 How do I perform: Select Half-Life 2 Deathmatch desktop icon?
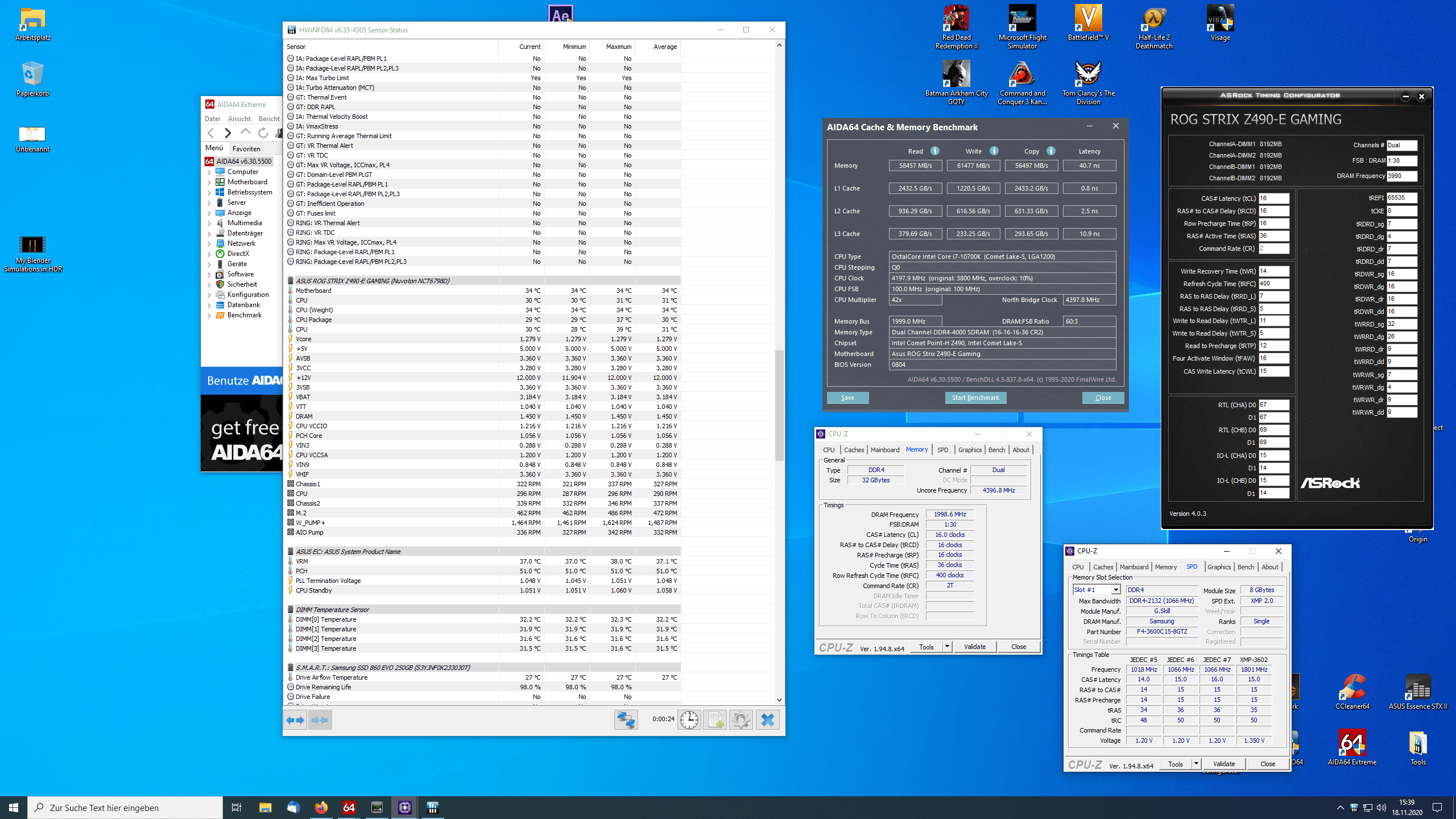pyautogui.click(x=1154, y=27)
